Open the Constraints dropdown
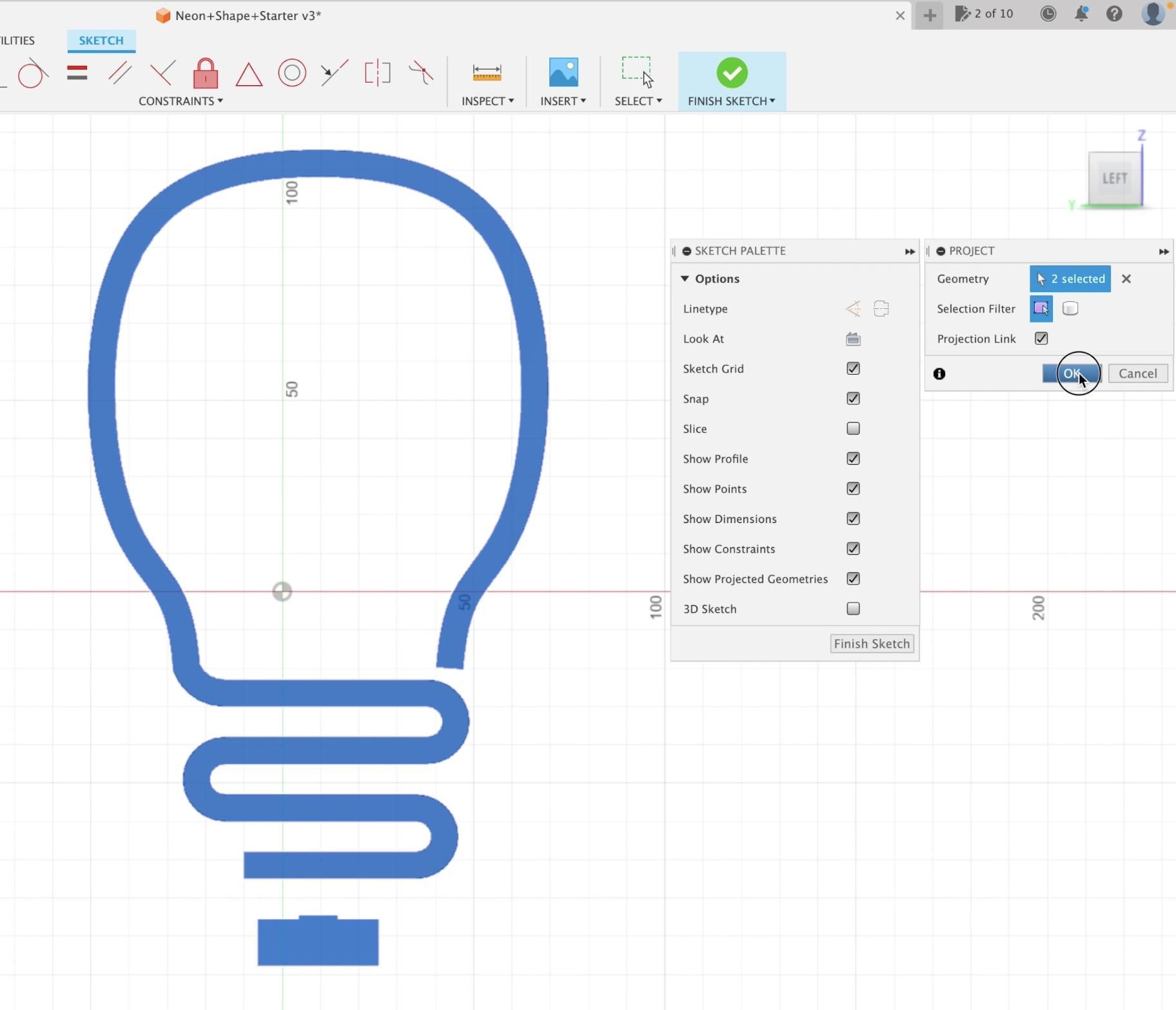 pos(181,101)
